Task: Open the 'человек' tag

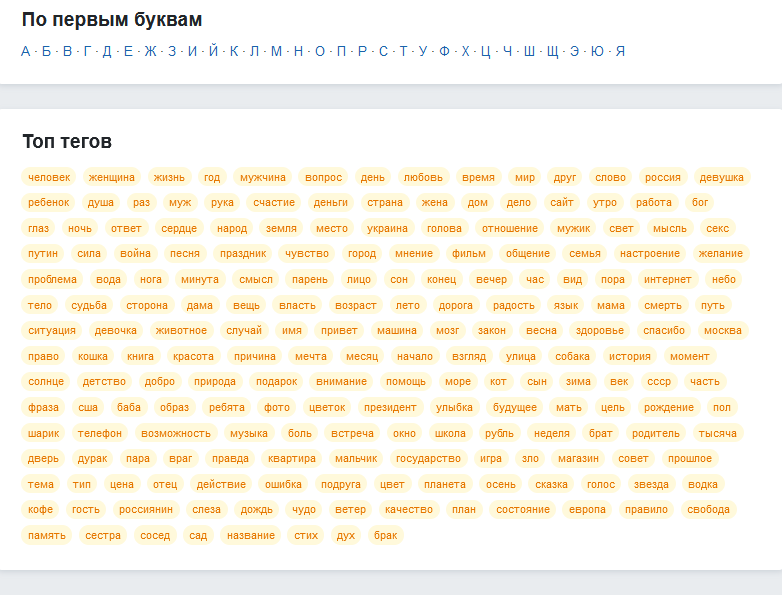Action: [x=49, y=177]
